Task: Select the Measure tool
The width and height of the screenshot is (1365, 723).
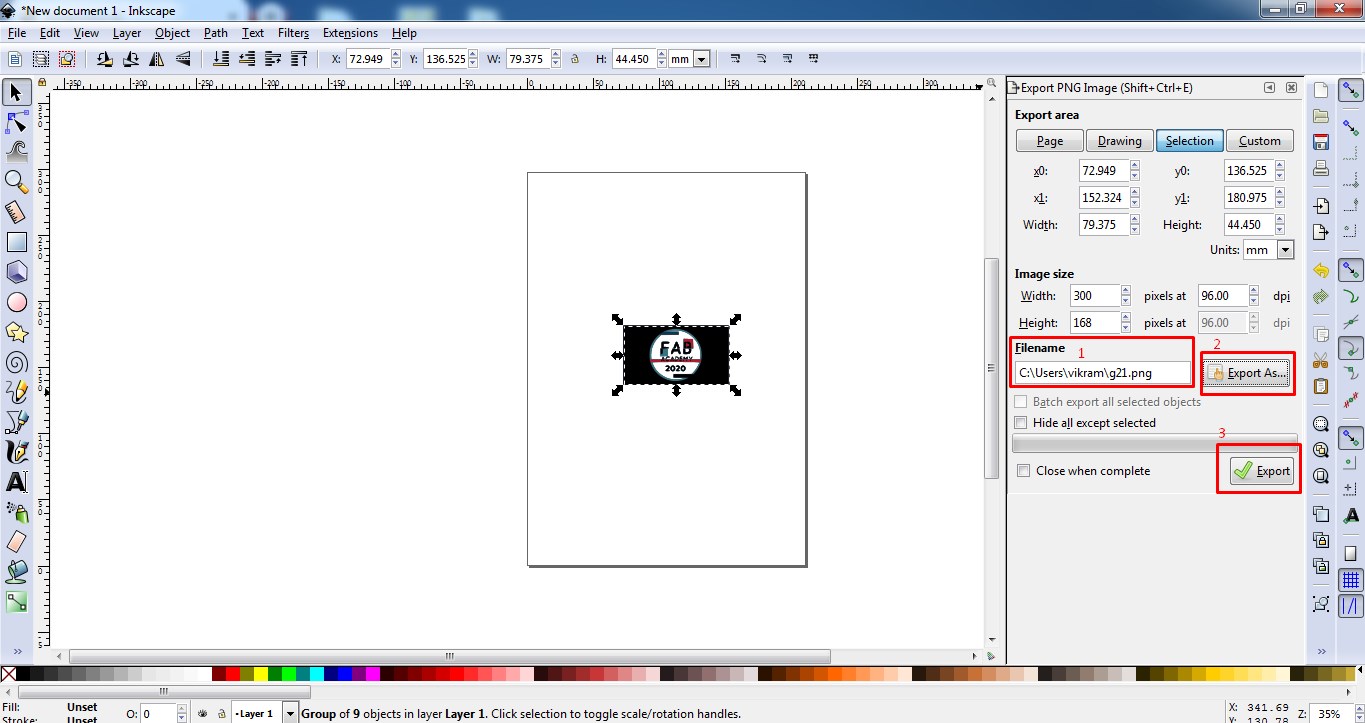Action: pos(16,212)
